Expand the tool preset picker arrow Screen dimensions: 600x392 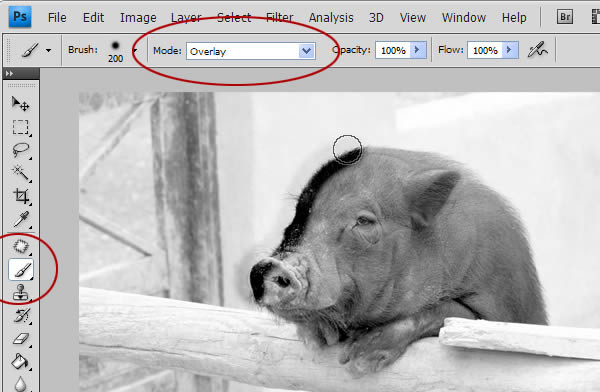click(49, 50)
